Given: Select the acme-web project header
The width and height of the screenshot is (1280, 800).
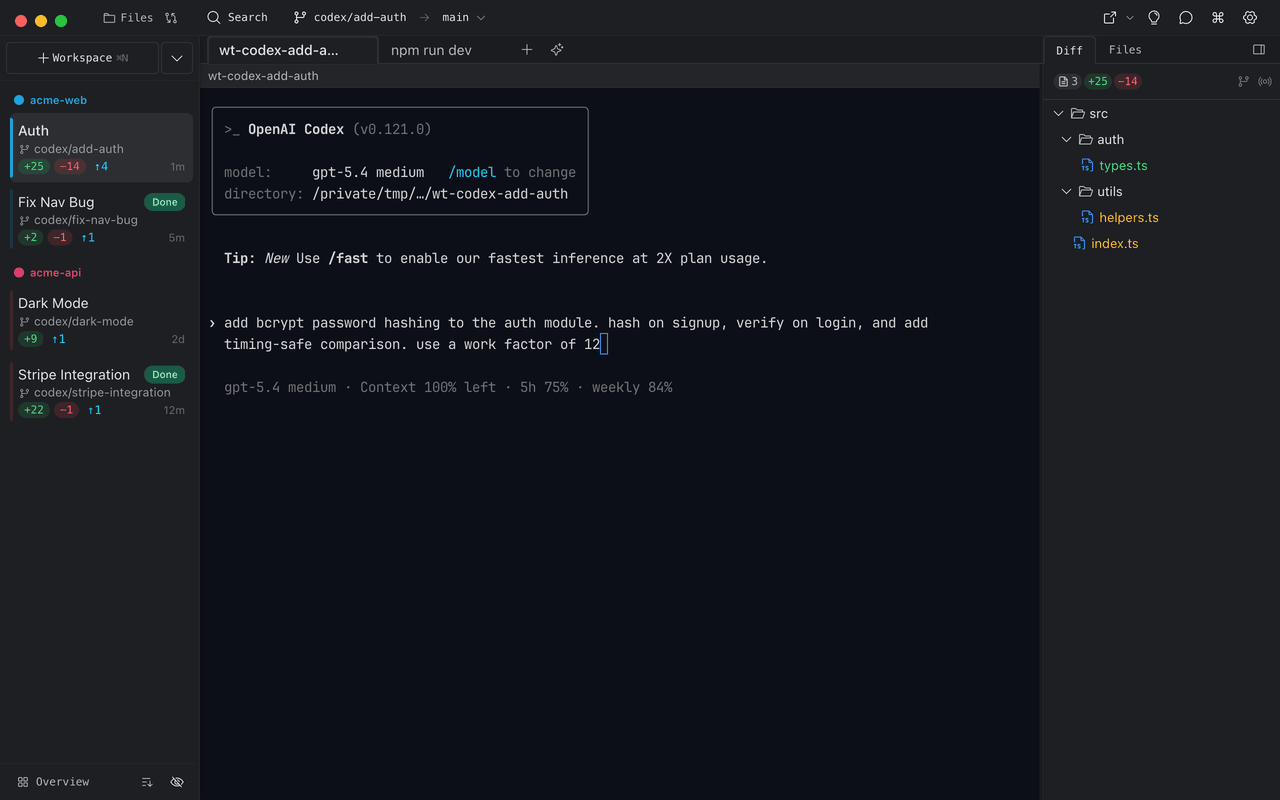Looking at the screenshot, I should pyautogui.click(x=58, y=100).
